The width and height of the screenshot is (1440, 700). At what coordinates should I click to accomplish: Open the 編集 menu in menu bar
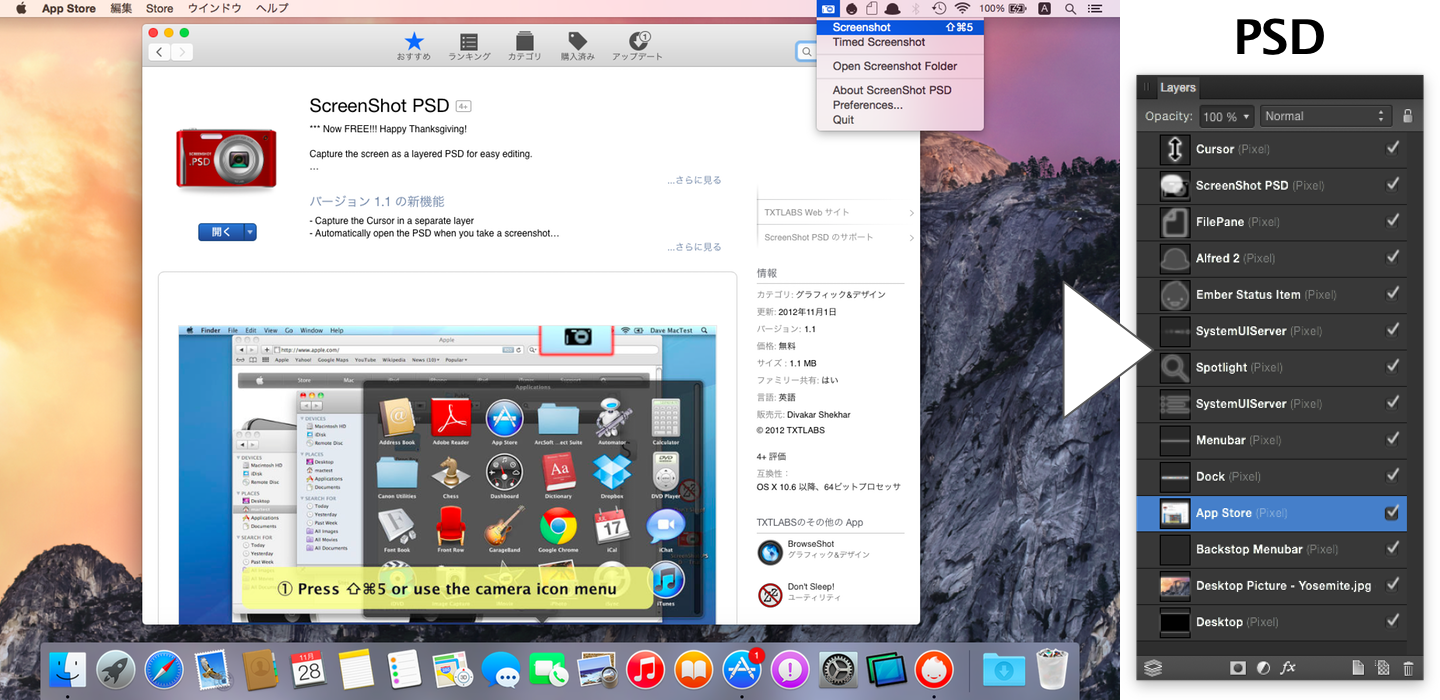[x=121, y=8]
